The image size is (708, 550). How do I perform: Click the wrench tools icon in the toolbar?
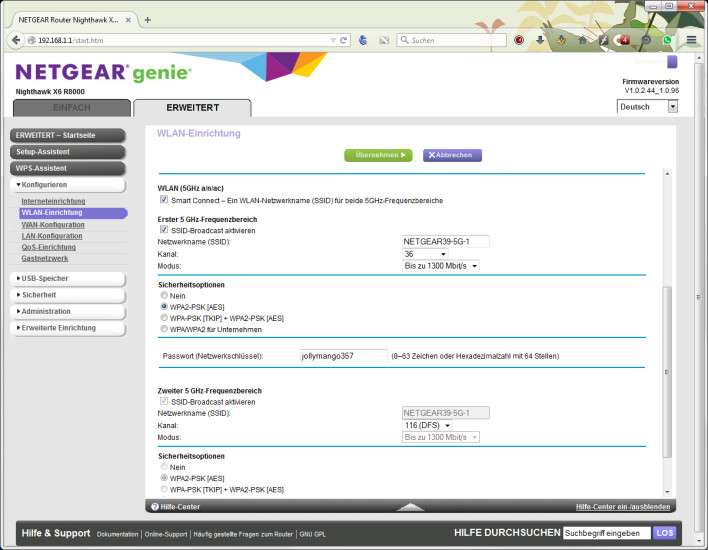[x=603, y=40]
